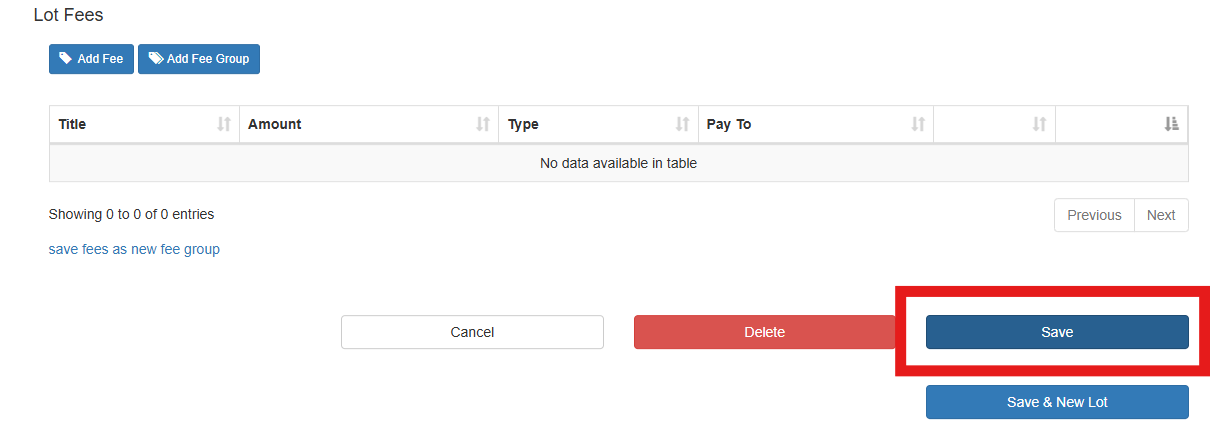This screenshot has width=1210, height=425.
Task: Open 'save fees as new fee group' link
Action: coord(134,249)
